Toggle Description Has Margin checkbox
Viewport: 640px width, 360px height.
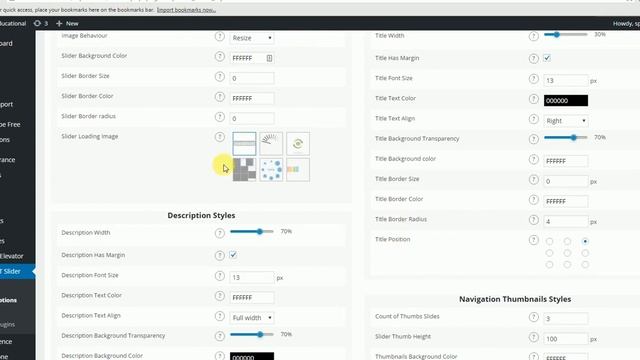tap(233, 255)
